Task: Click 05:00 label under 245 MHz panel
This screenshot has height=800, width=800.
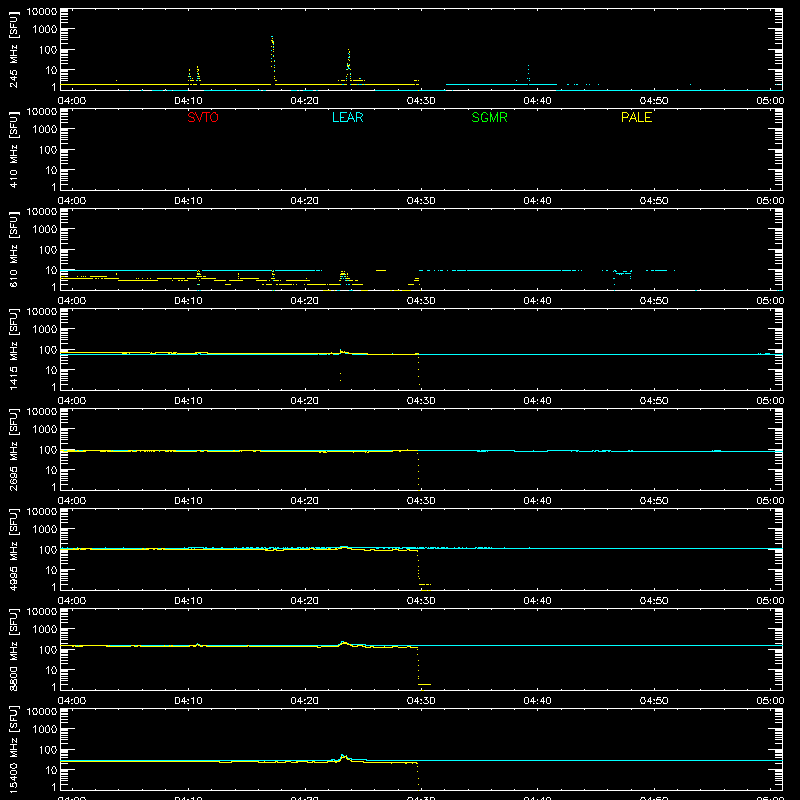Action: [770, 101]
